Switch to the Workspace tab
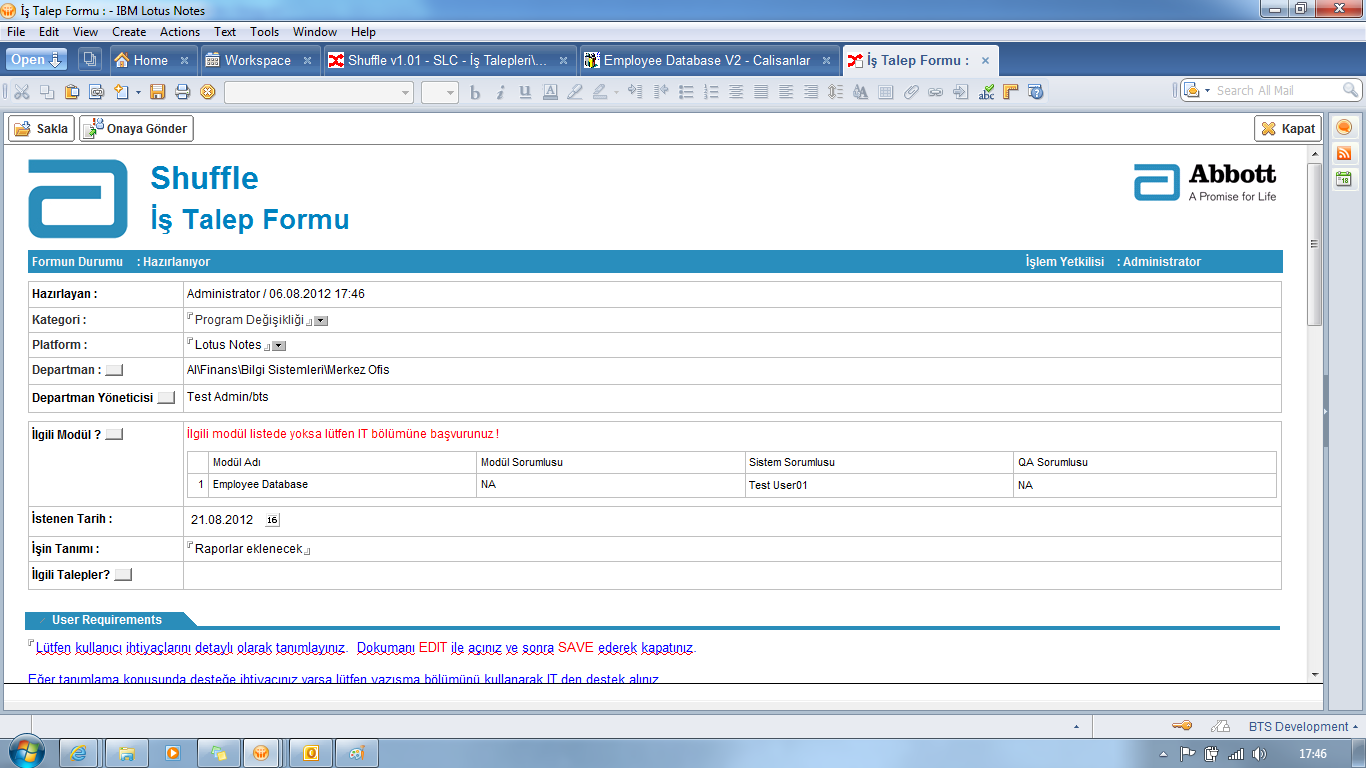The width and height of the screenshot is (1366, 768). point(258,60)
